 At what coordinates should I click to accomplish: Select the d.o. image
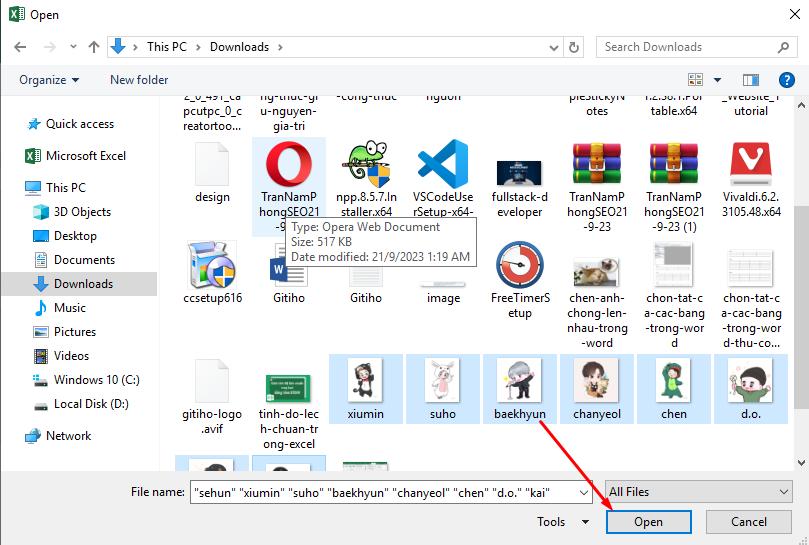(x=751, y=389)
